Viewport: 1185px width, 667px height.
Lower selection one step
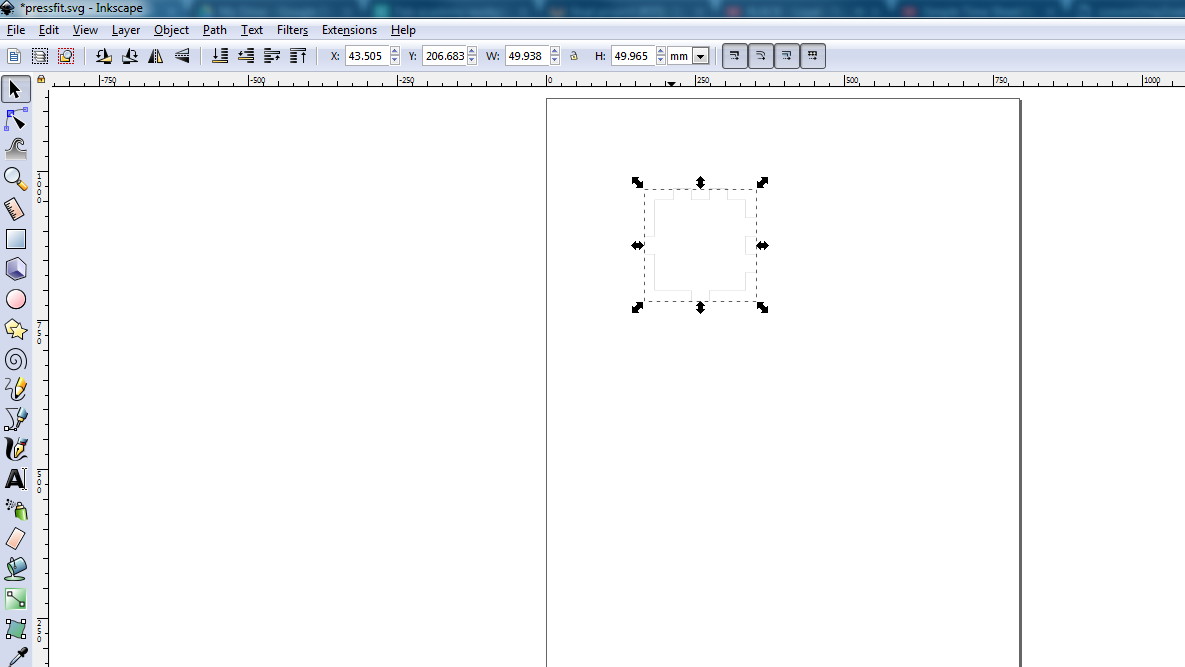[x=246, y=56]
